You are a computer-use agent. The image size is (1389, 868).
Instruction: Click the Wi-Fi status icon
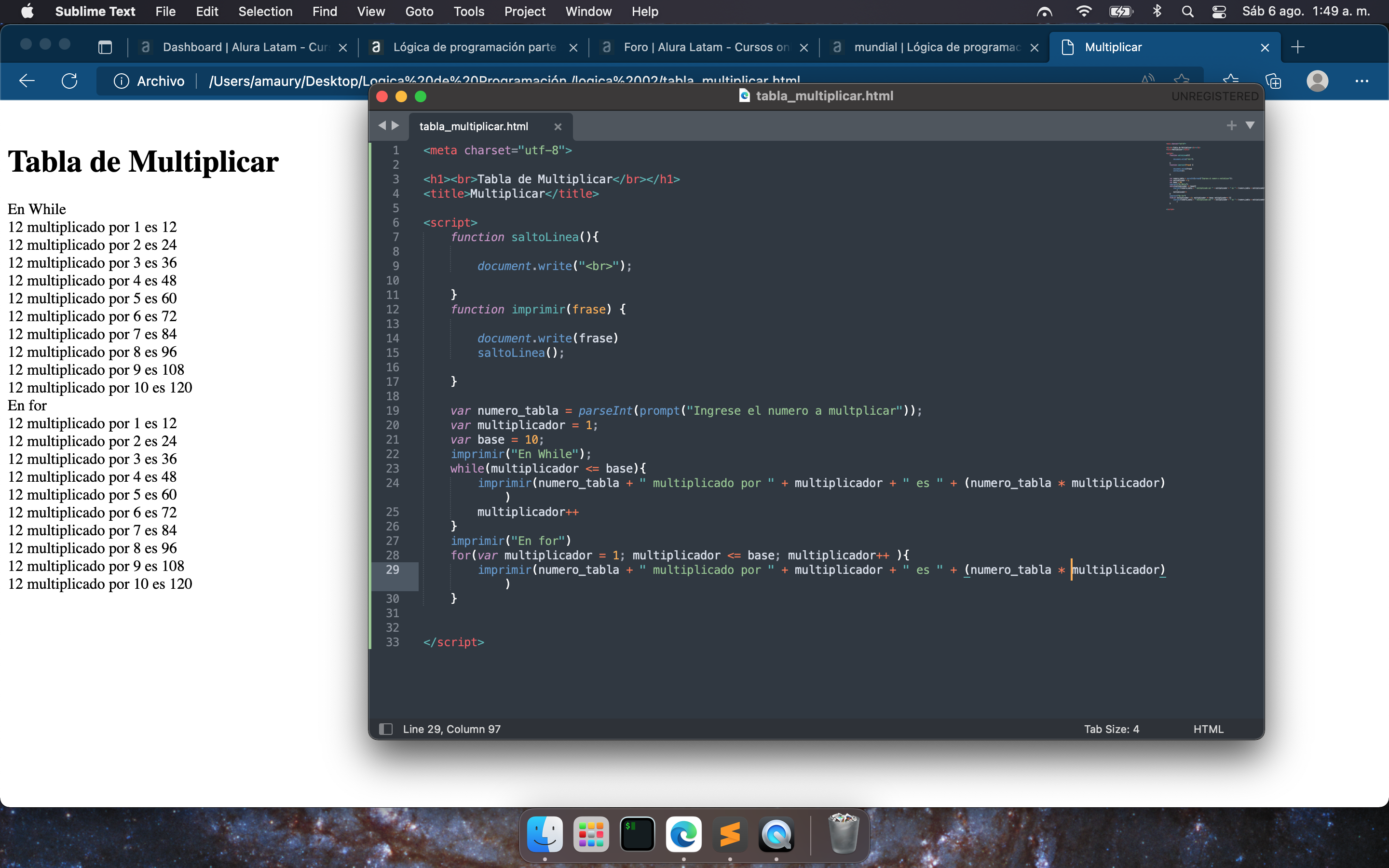click(x=1083, y=12)
